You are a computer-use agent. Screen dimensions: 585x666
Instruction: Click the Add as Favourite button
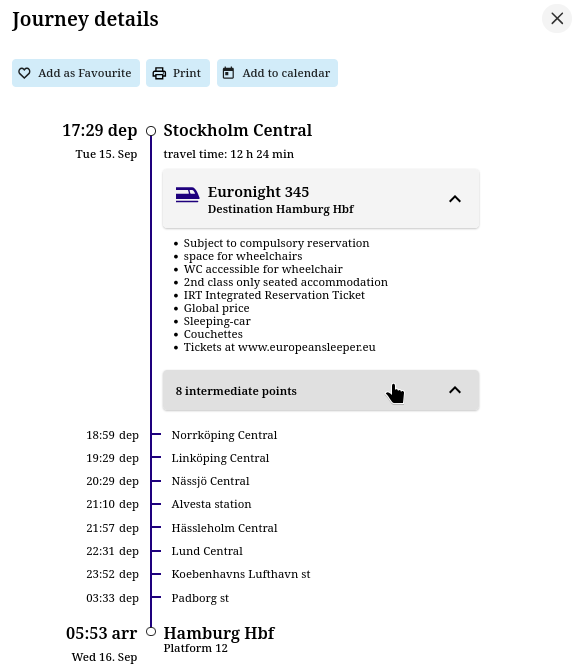click(76, 73)
